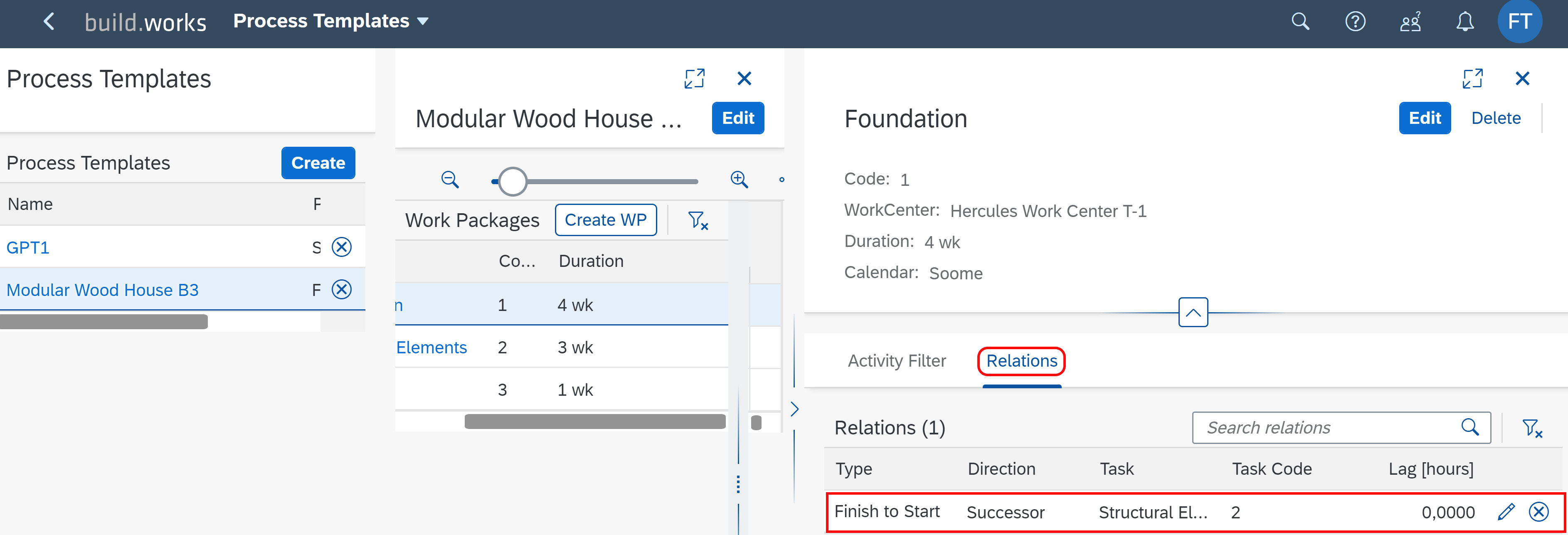The width and height of the screenshot is (1568, 535).
Task: Edit the Modular Wood House template
Action: click(738, 118)
